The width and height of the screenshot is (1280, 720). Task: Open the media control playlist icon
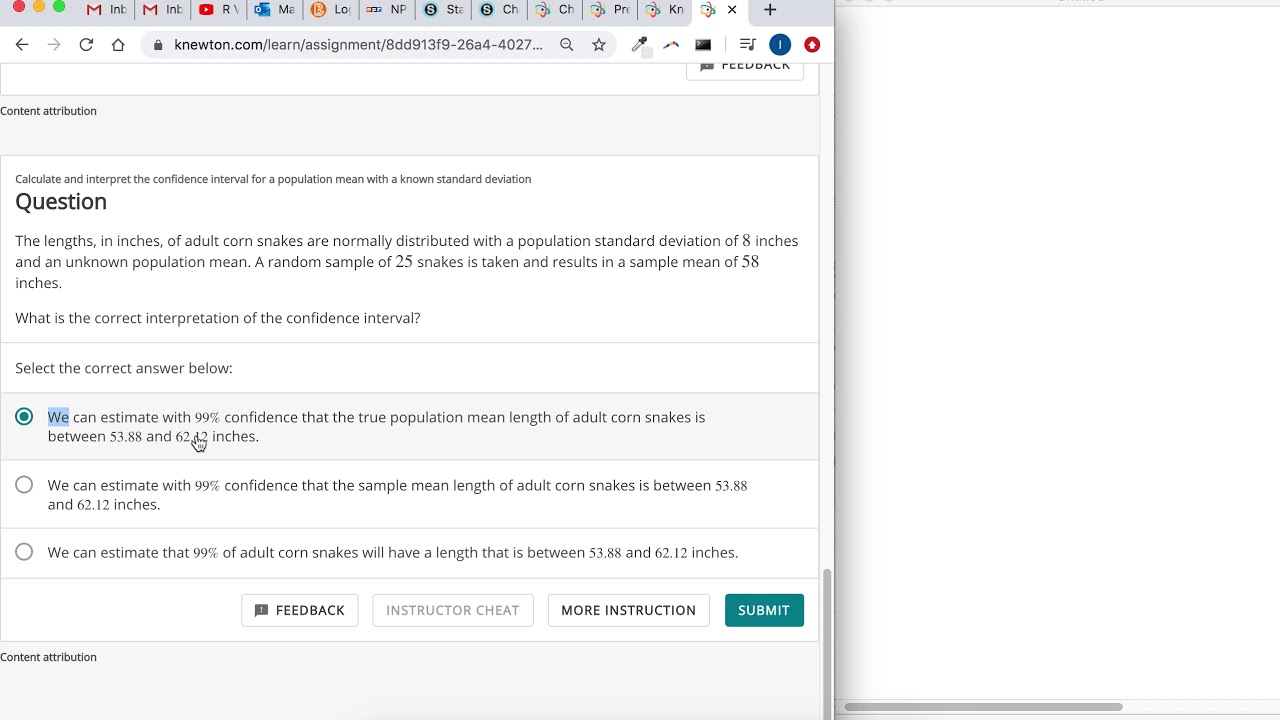click(747, 45)
